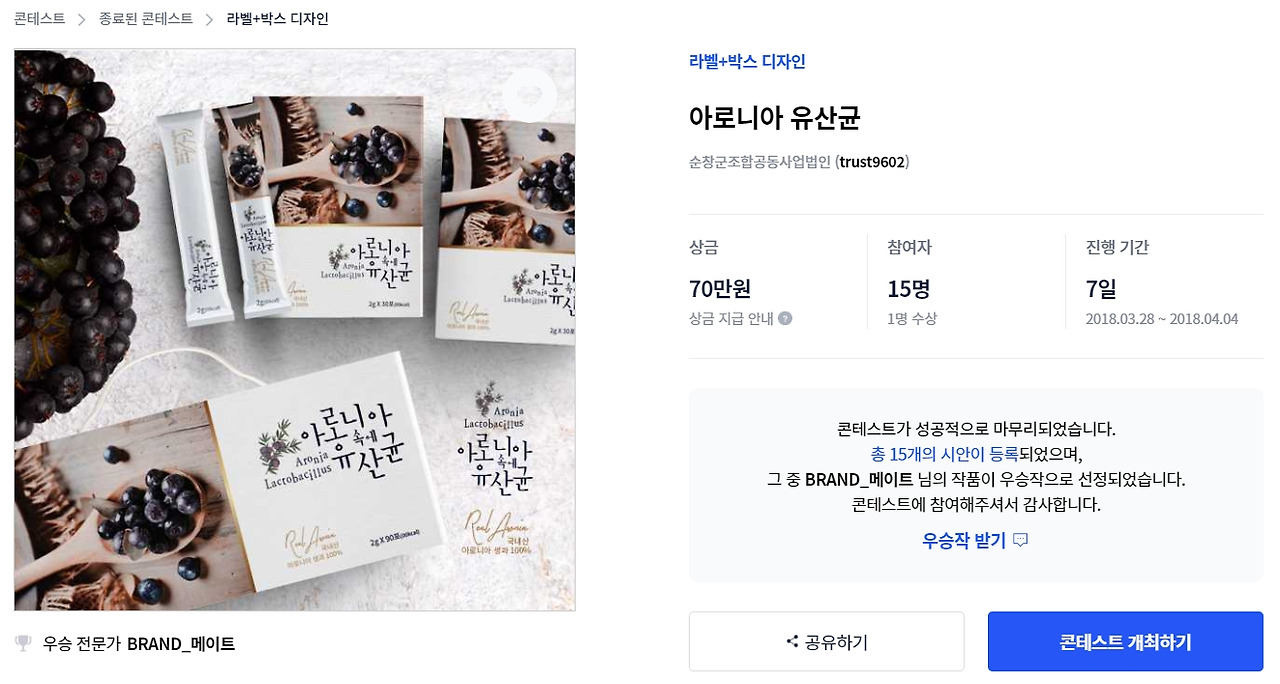Open the trust9602 host profile

pyautogui.click(x=872, y=161)
